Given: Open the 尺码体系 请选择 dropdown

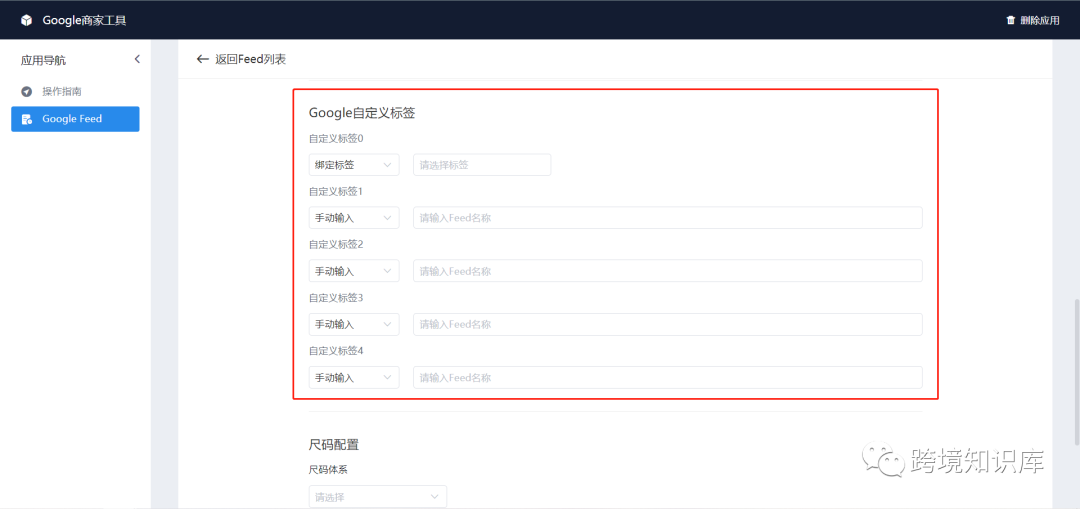Looking at the screenshot, I should pos(377,497).
